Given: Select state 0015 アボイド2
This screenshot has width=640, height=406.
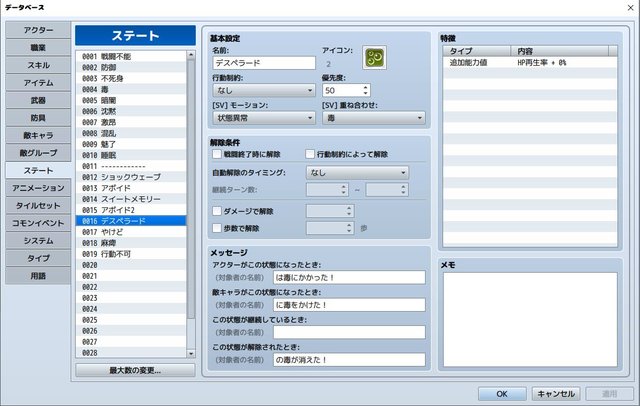Looking at the screenshot, I should click(131, 210).
